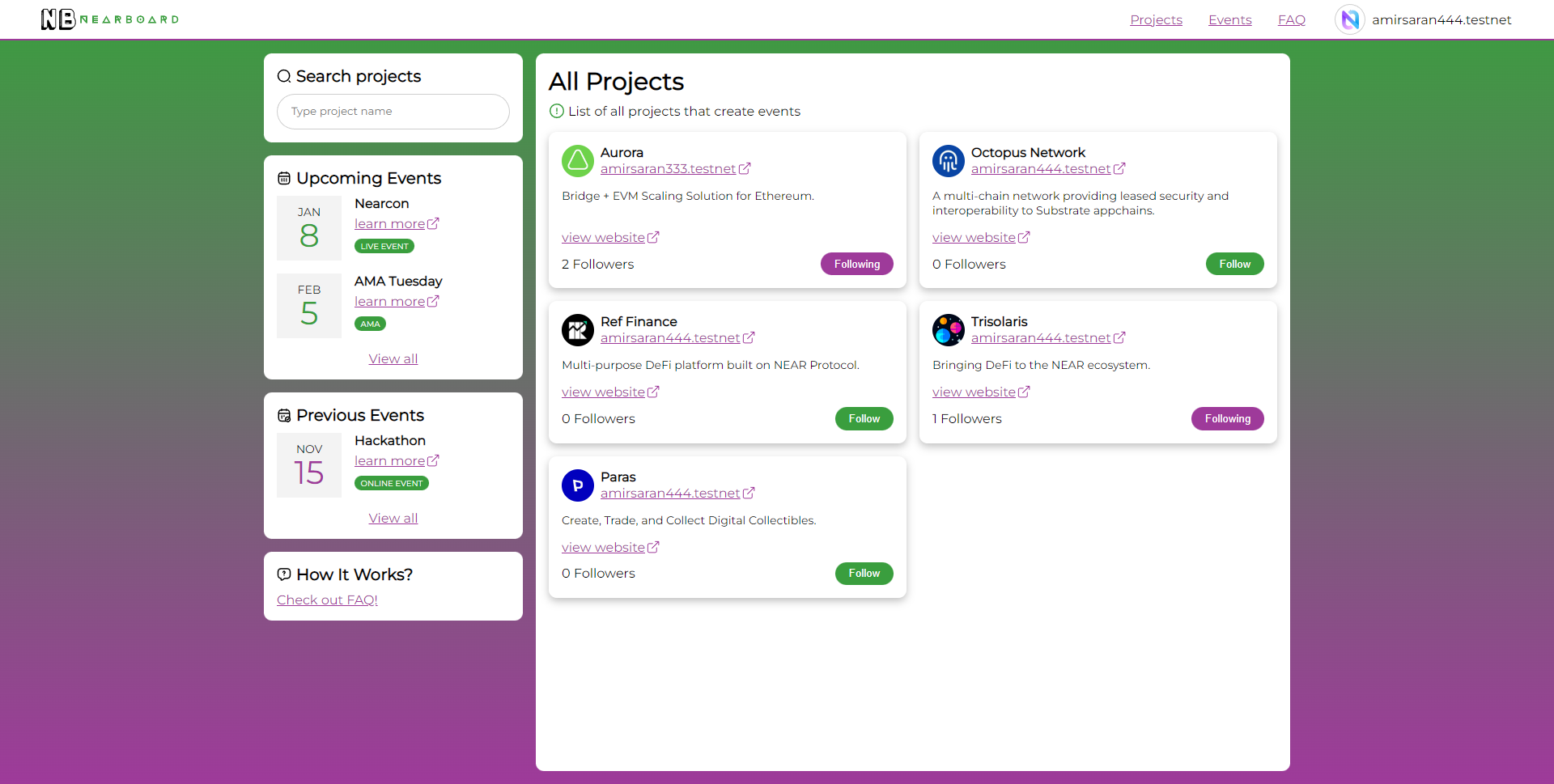Open the Check out FAQ link

pos(327,600)
